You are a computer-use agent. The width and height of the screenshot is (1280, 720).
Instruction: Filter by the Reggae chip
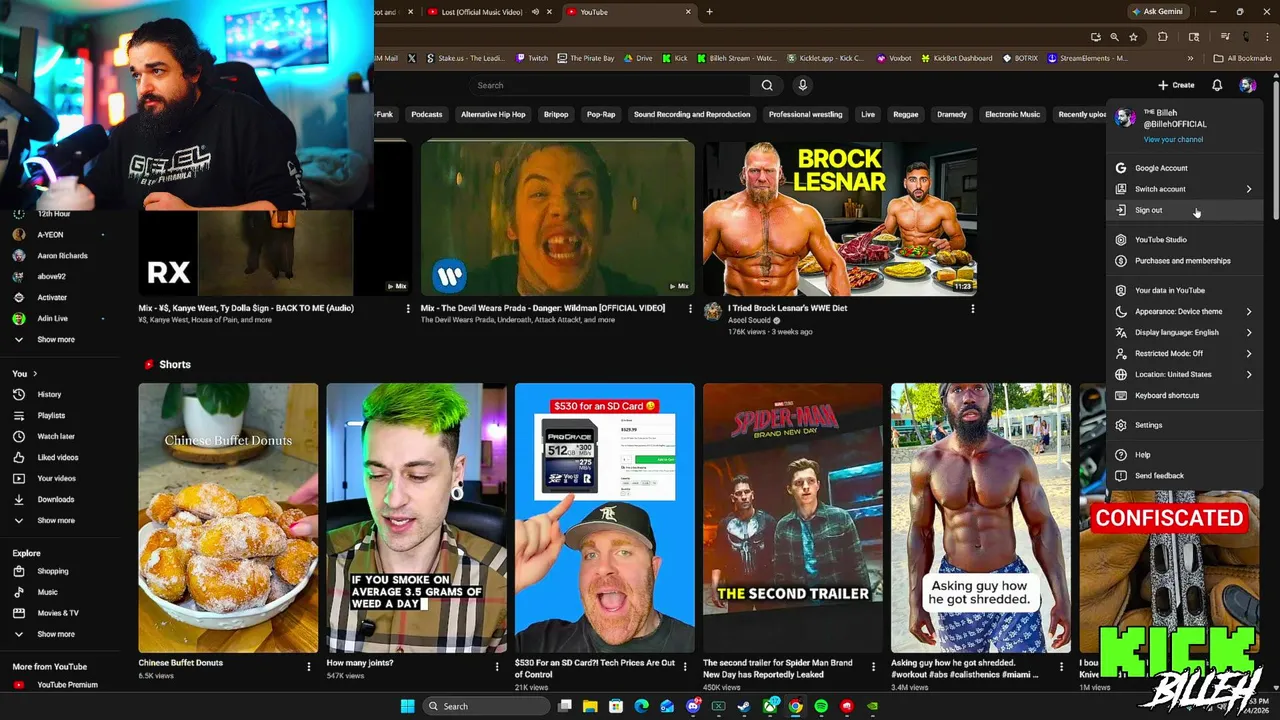tap(906, 114)
